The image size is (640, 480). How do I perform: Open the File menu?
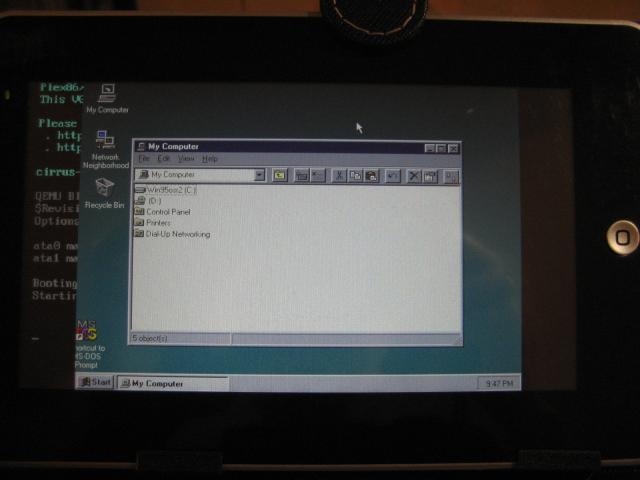tap(143, 159)
